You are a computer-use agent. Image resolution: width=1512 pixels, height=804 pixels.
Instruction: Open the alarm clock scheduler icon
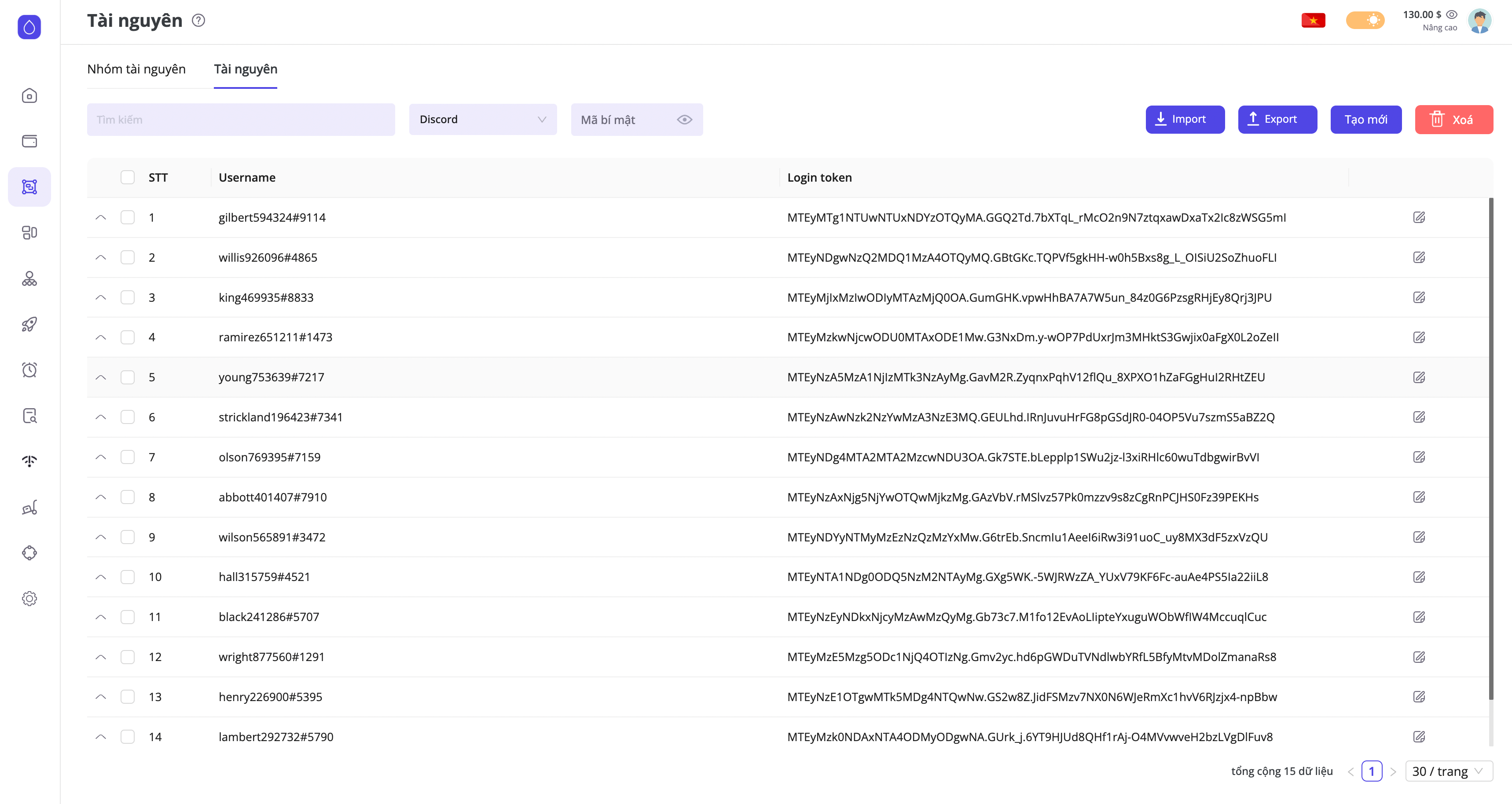(29, 370)
